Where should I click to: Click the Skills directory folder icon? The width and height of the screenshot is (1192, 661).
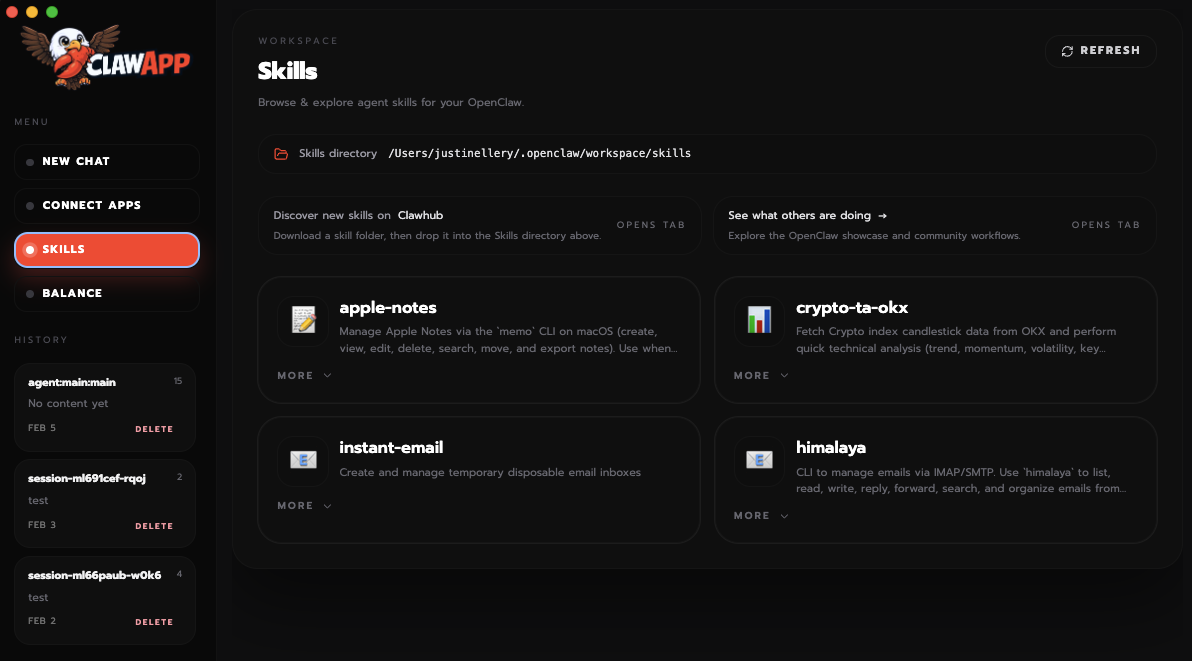pyautogui.click(x=281, y=153)
